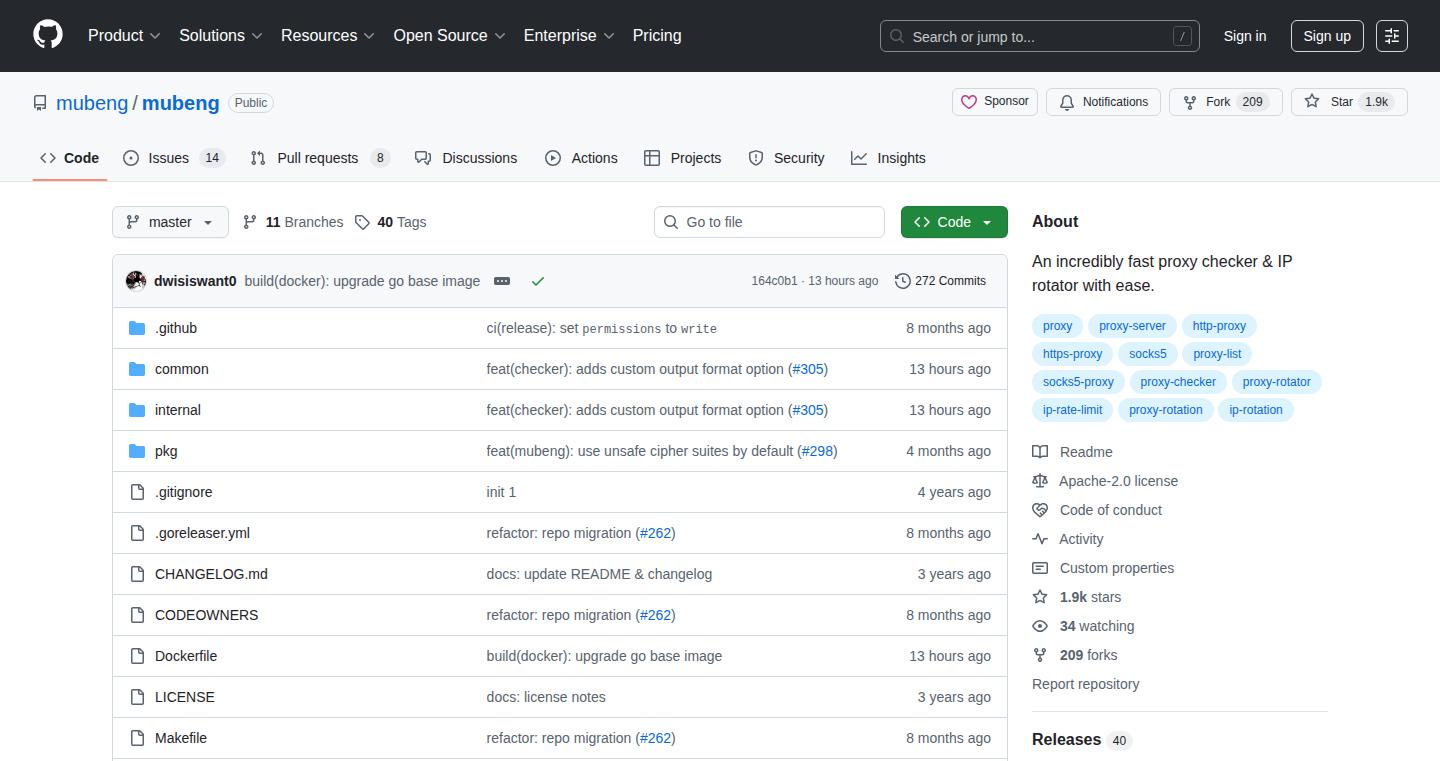Expand the Enterprise menu
1440x761 pixels.
(570, 36)
